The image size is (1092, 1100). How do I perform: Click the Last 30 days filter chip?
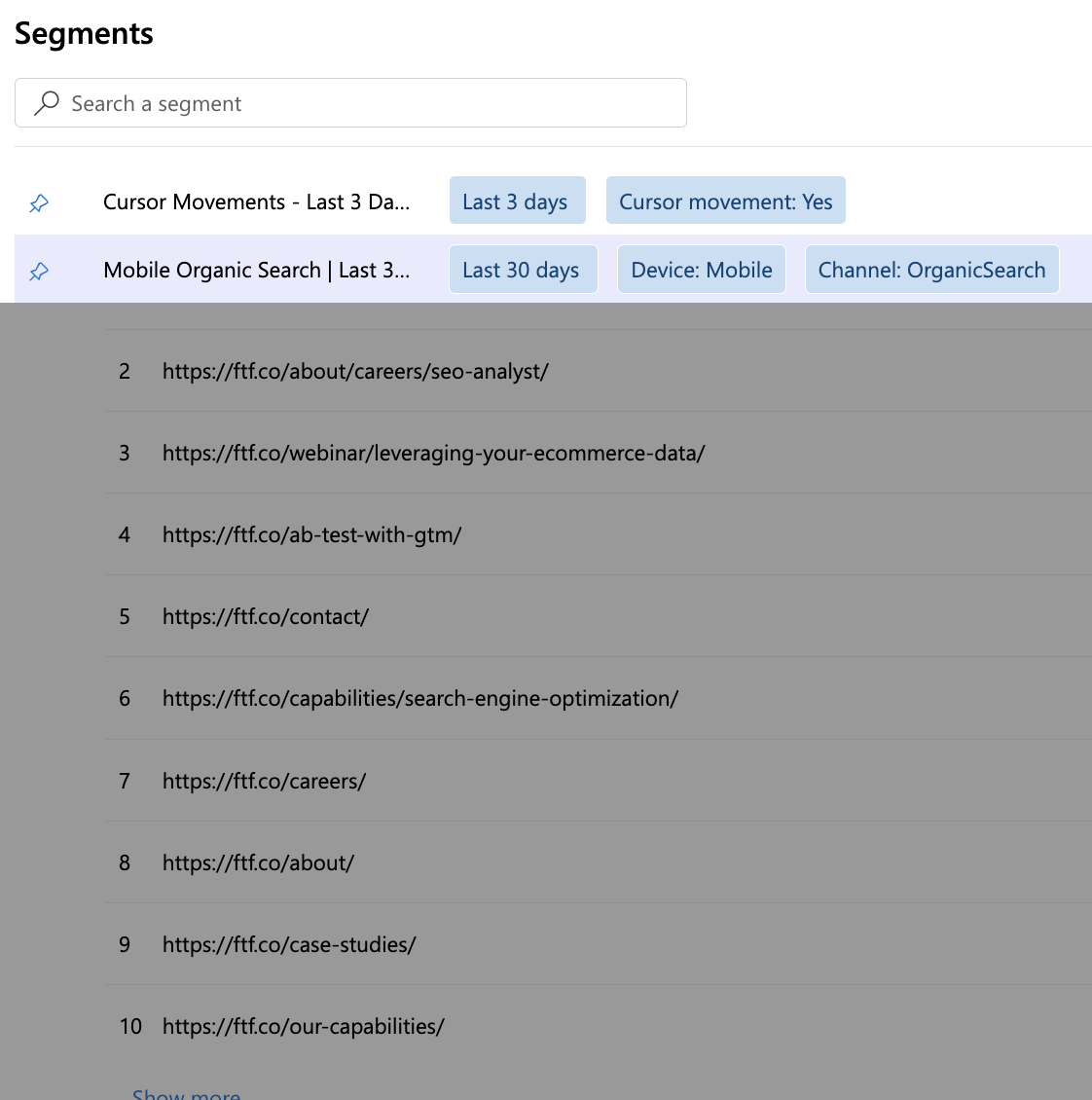[524, 270]
